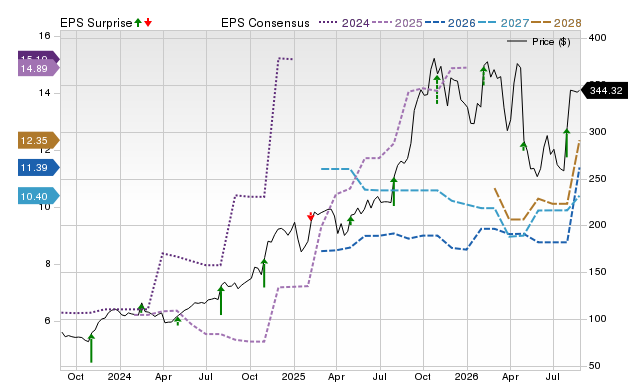Click the Oct label preceding 2024 on axis

76,376
